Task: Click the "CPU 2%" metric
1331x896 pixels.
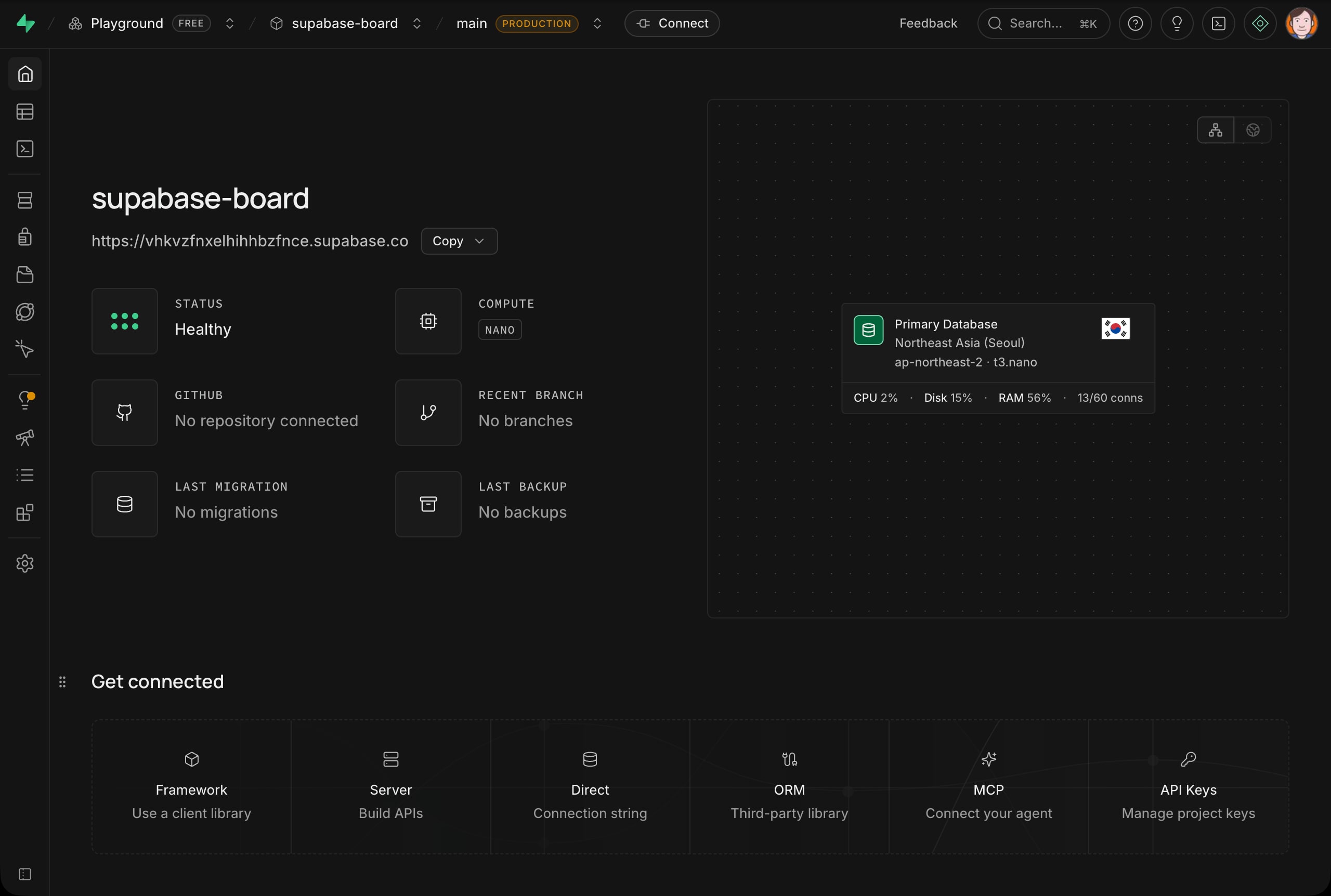Action: pos(876,398)
